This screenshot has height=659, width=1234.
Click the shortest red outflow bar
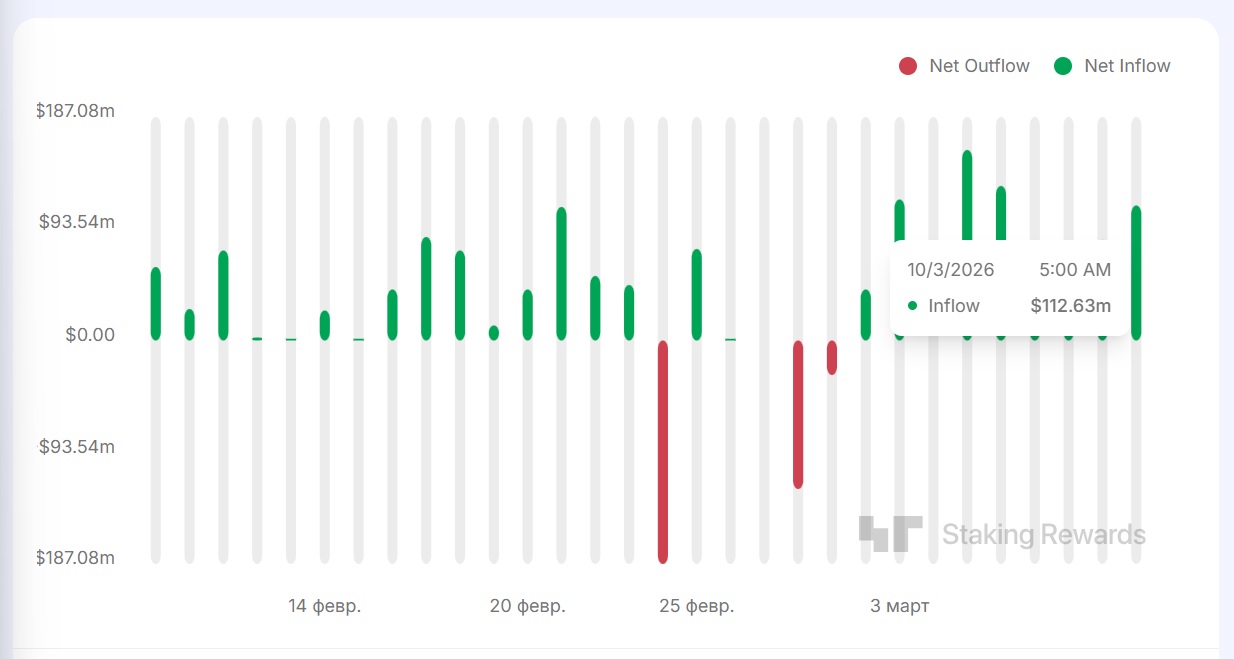(x=832, y=357)
